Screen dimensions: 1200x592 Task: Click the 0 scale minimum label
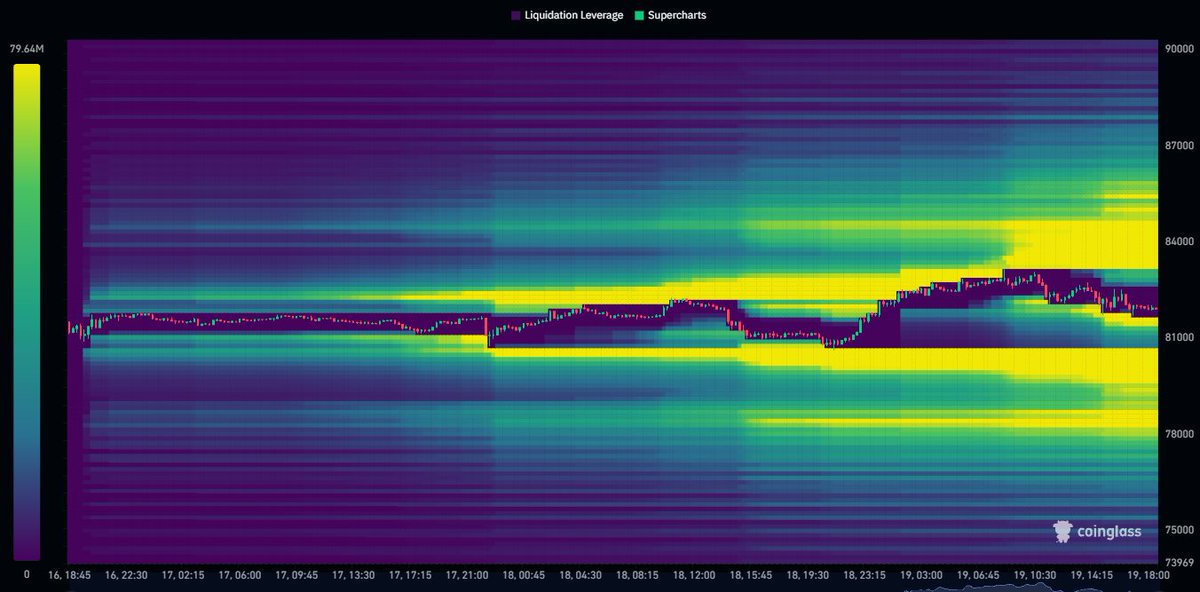(x=26, y=574)
